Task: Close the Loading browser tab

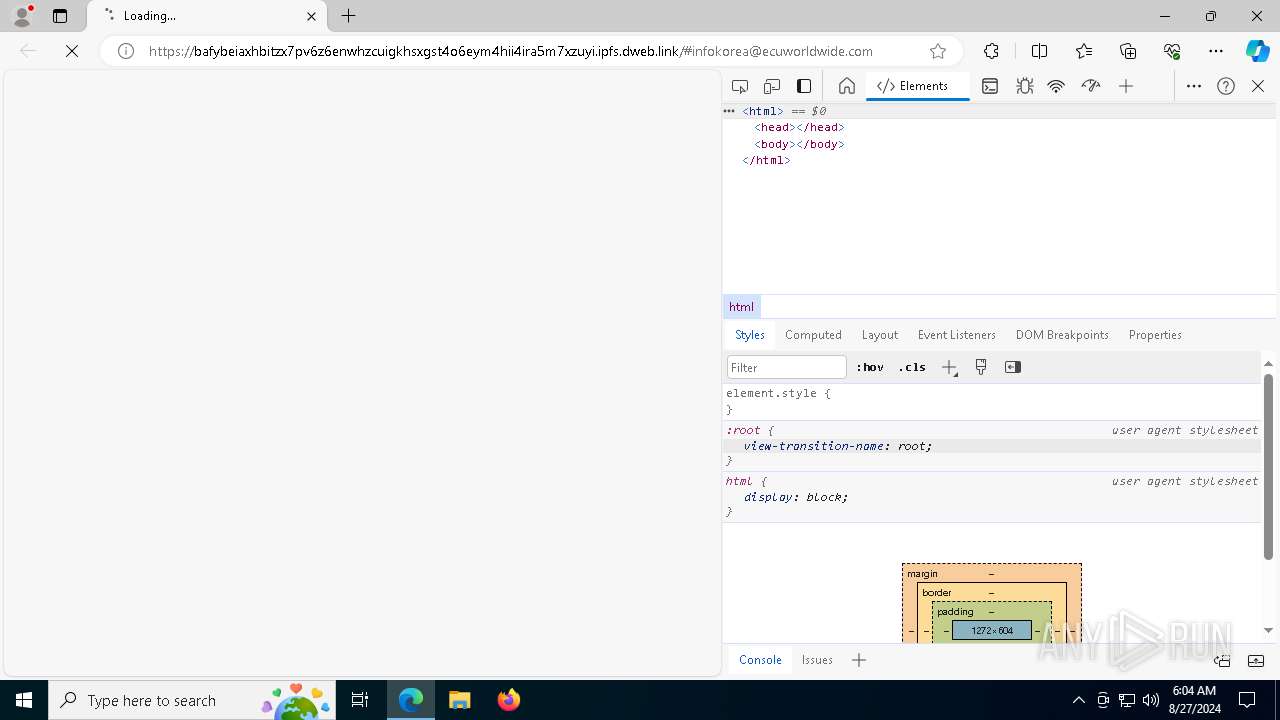Action: (x=311, y=16)
